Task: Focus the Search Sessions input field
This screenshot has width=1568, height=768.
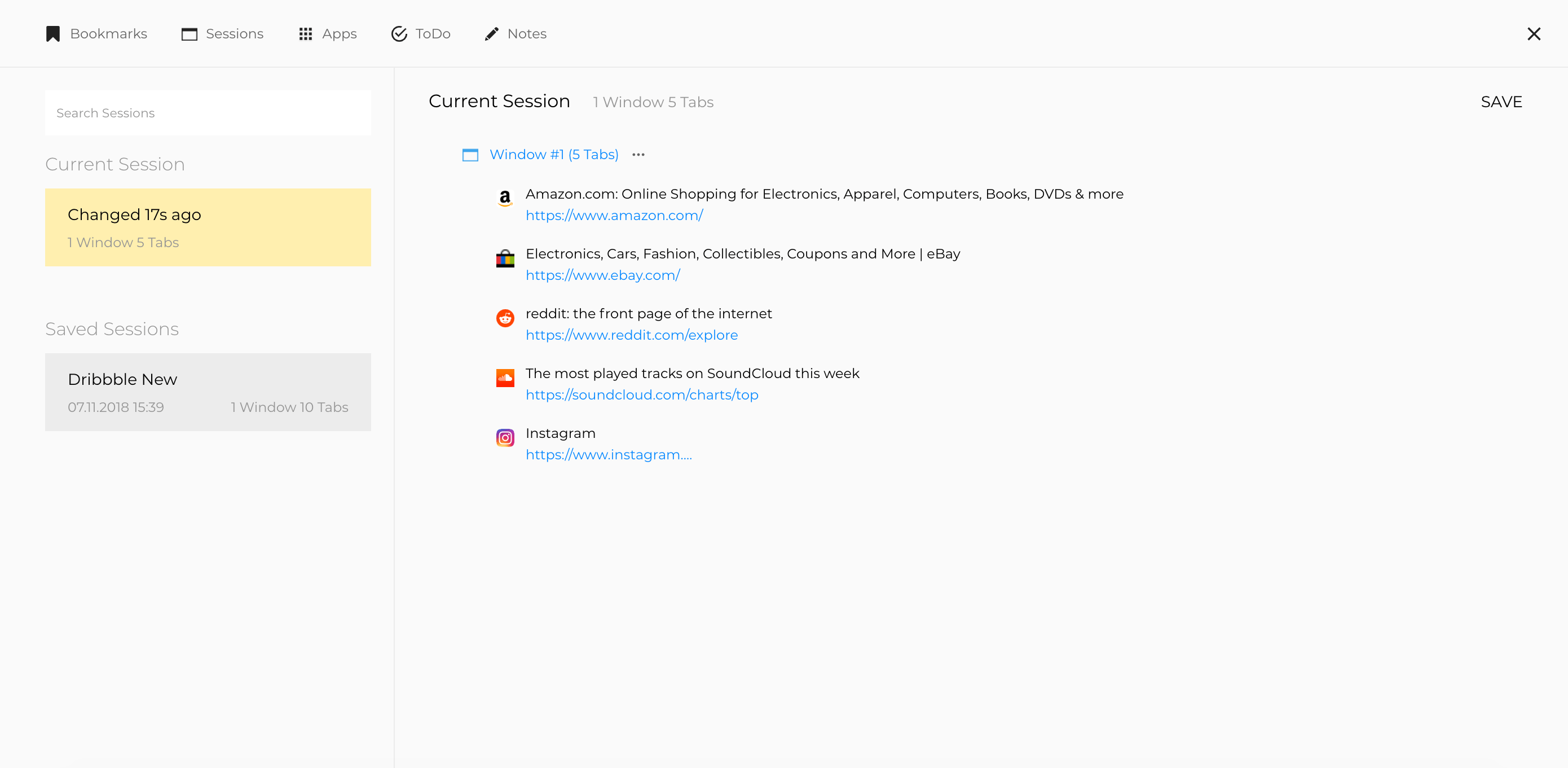Action: 208,113
